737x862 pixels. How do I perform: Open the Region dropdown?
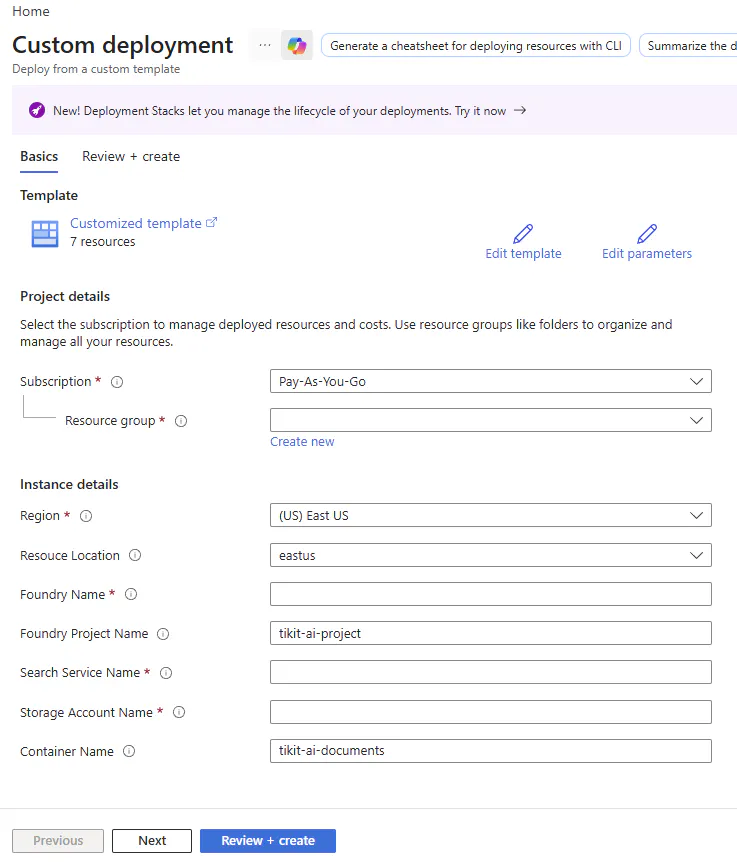click(491, 516)
